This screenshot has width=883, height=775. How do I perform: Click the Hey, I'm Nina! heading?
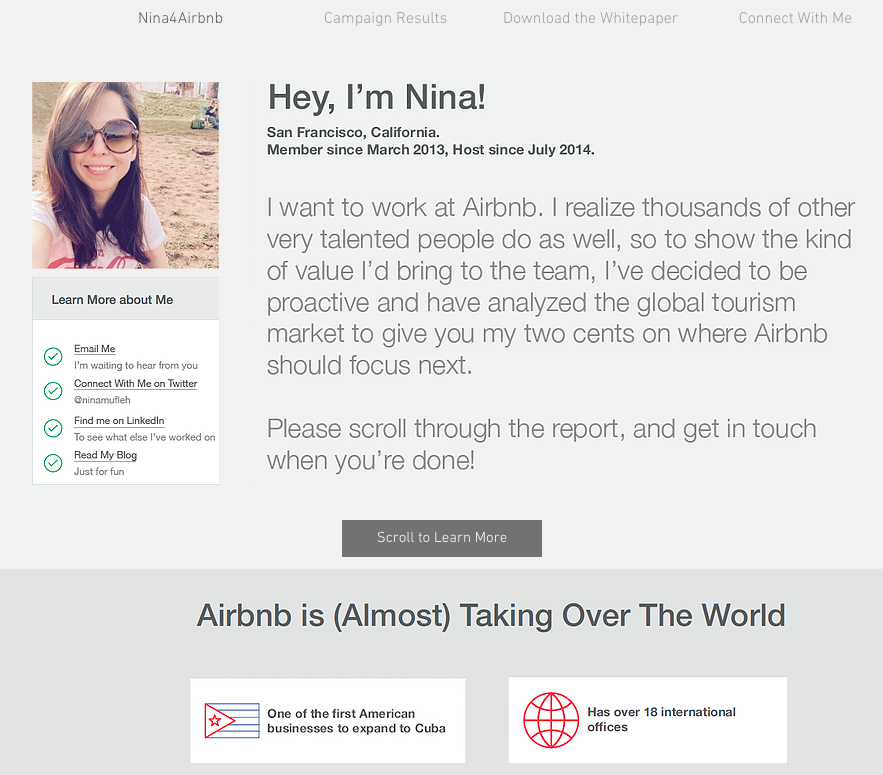(376, 97)
